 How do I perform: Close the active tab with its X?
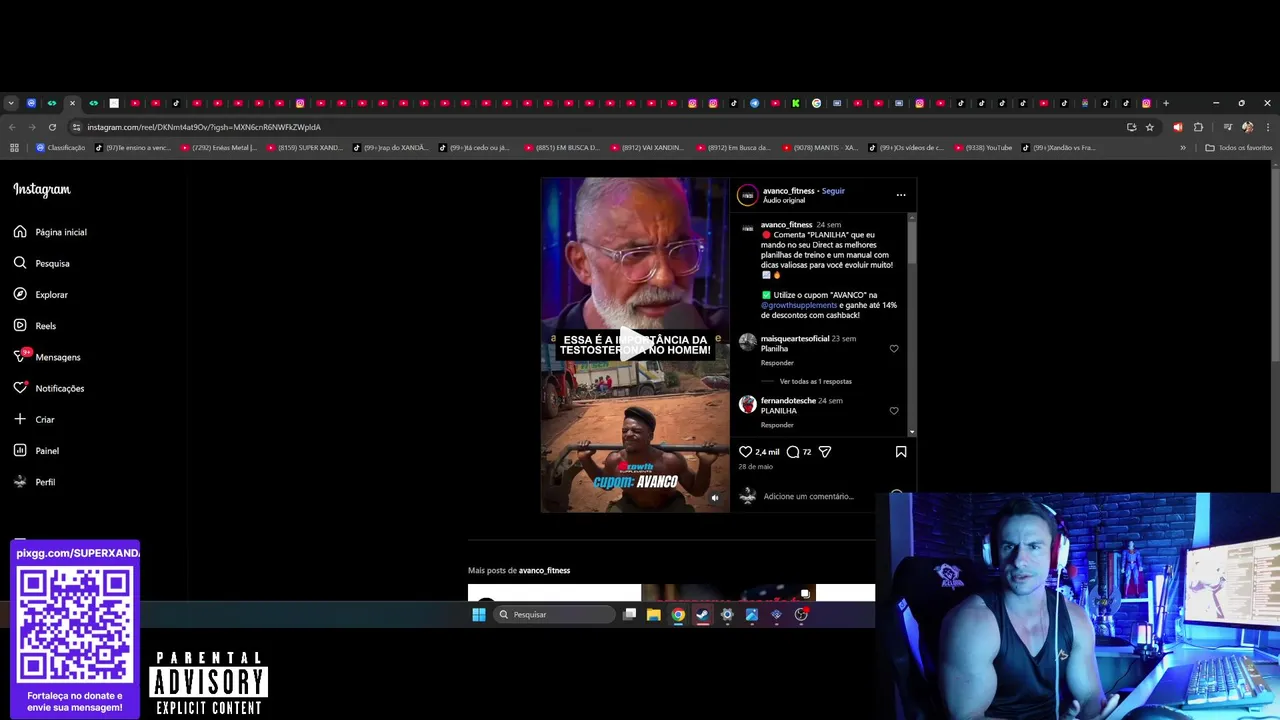[x=72, y=103]
